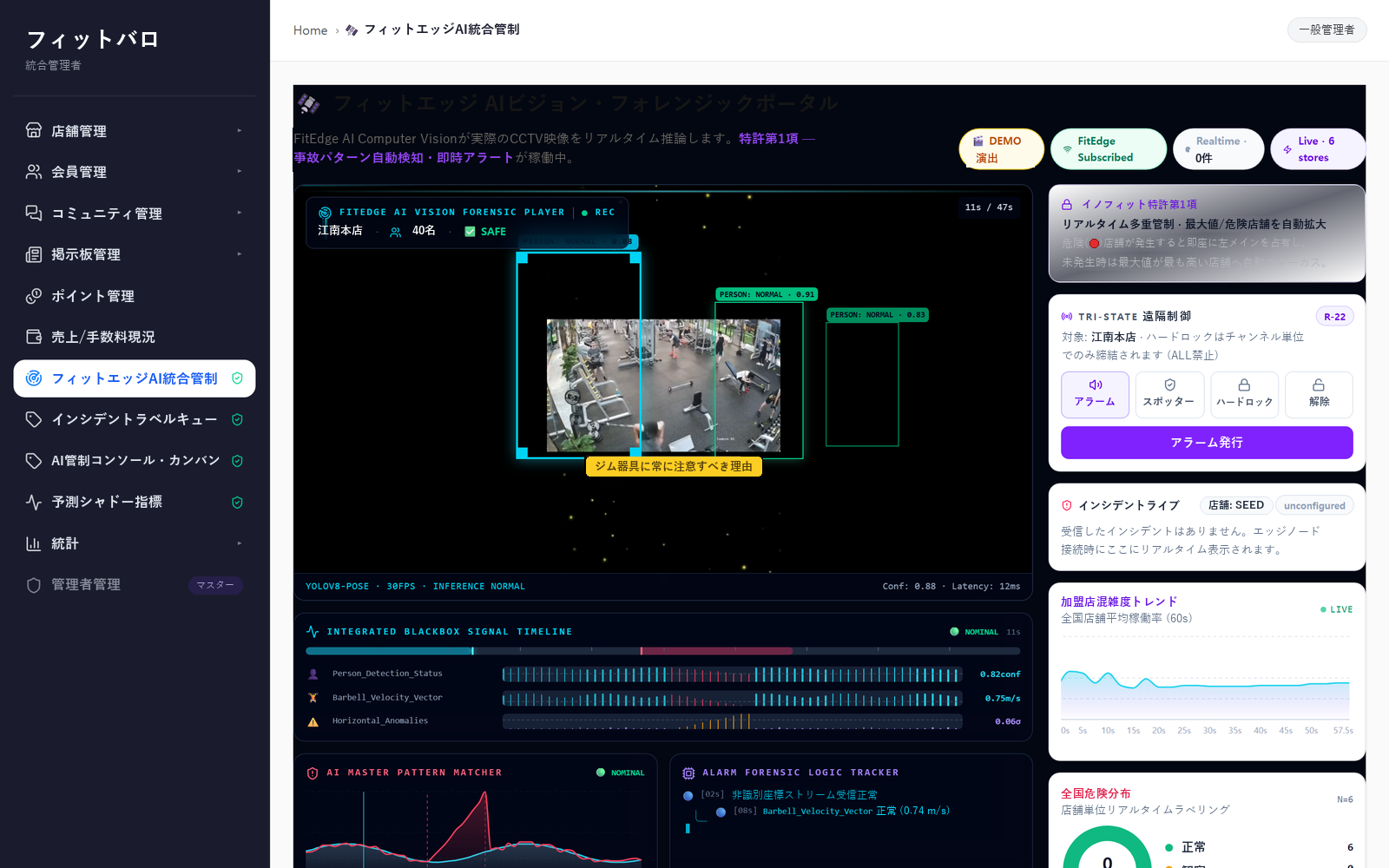
Task: Go to Home breadcrumb link
Action: click(310, 30)
